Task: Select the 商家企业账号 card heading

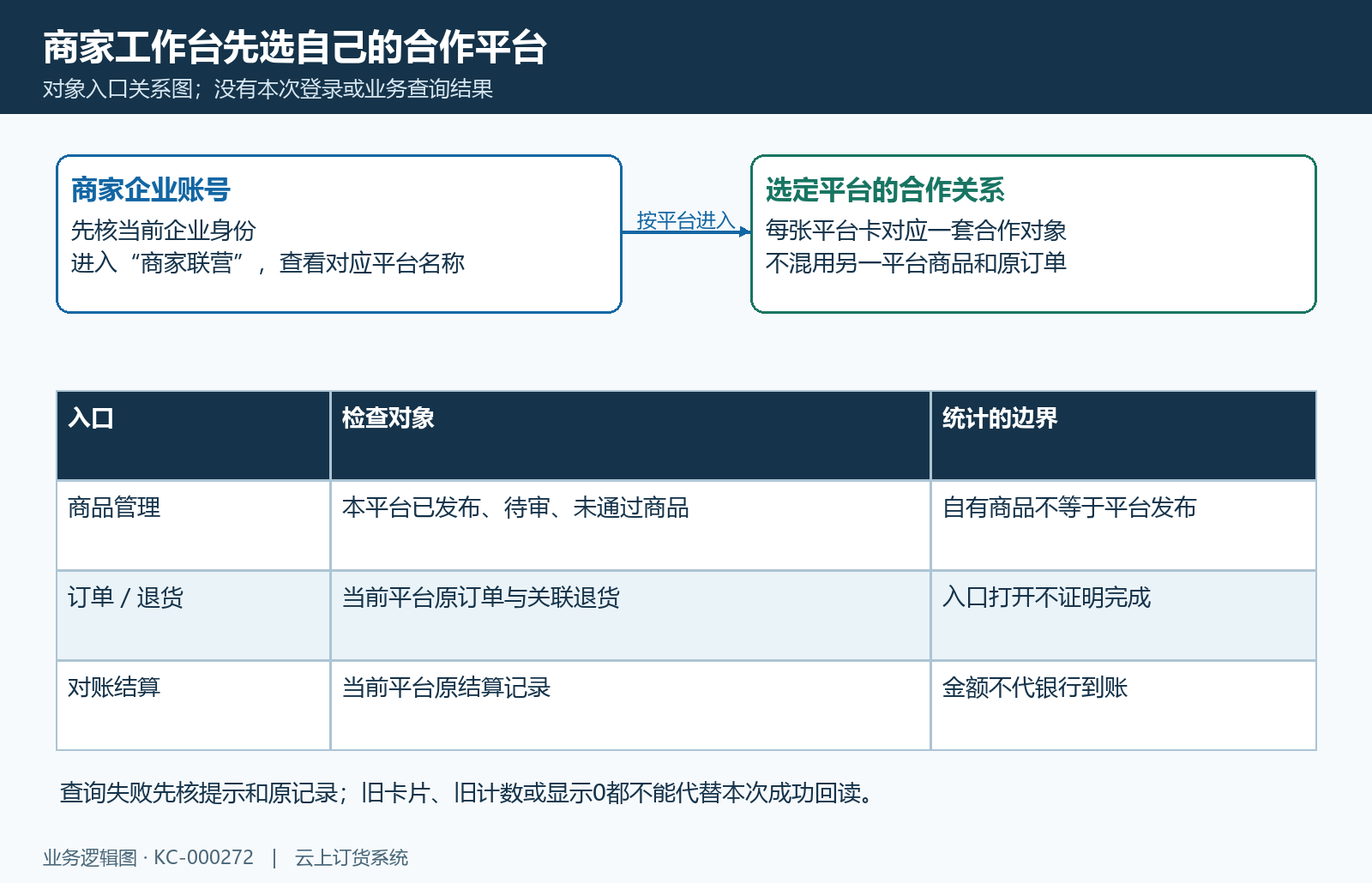Action: click(x=151, y=189)
